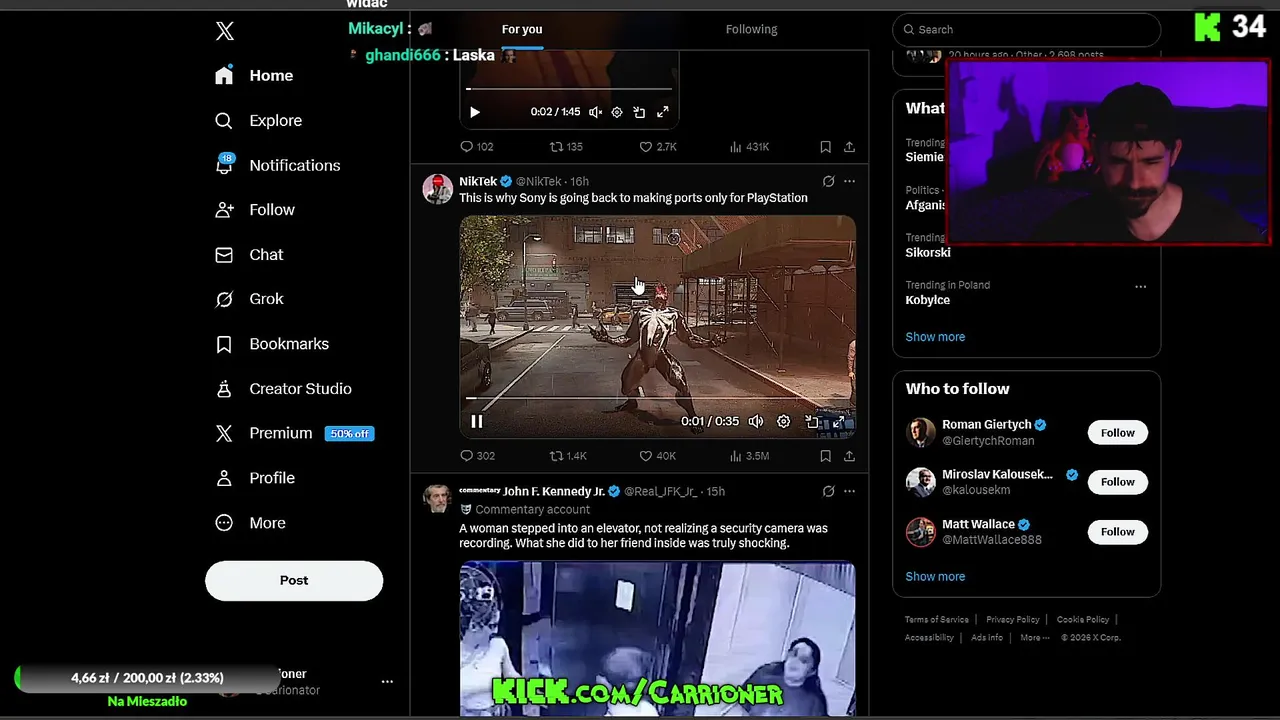The width and height of the screenshot is (1280, 720).
Task: Like the post with 2.7K likes
Action: tap(658, 147)
